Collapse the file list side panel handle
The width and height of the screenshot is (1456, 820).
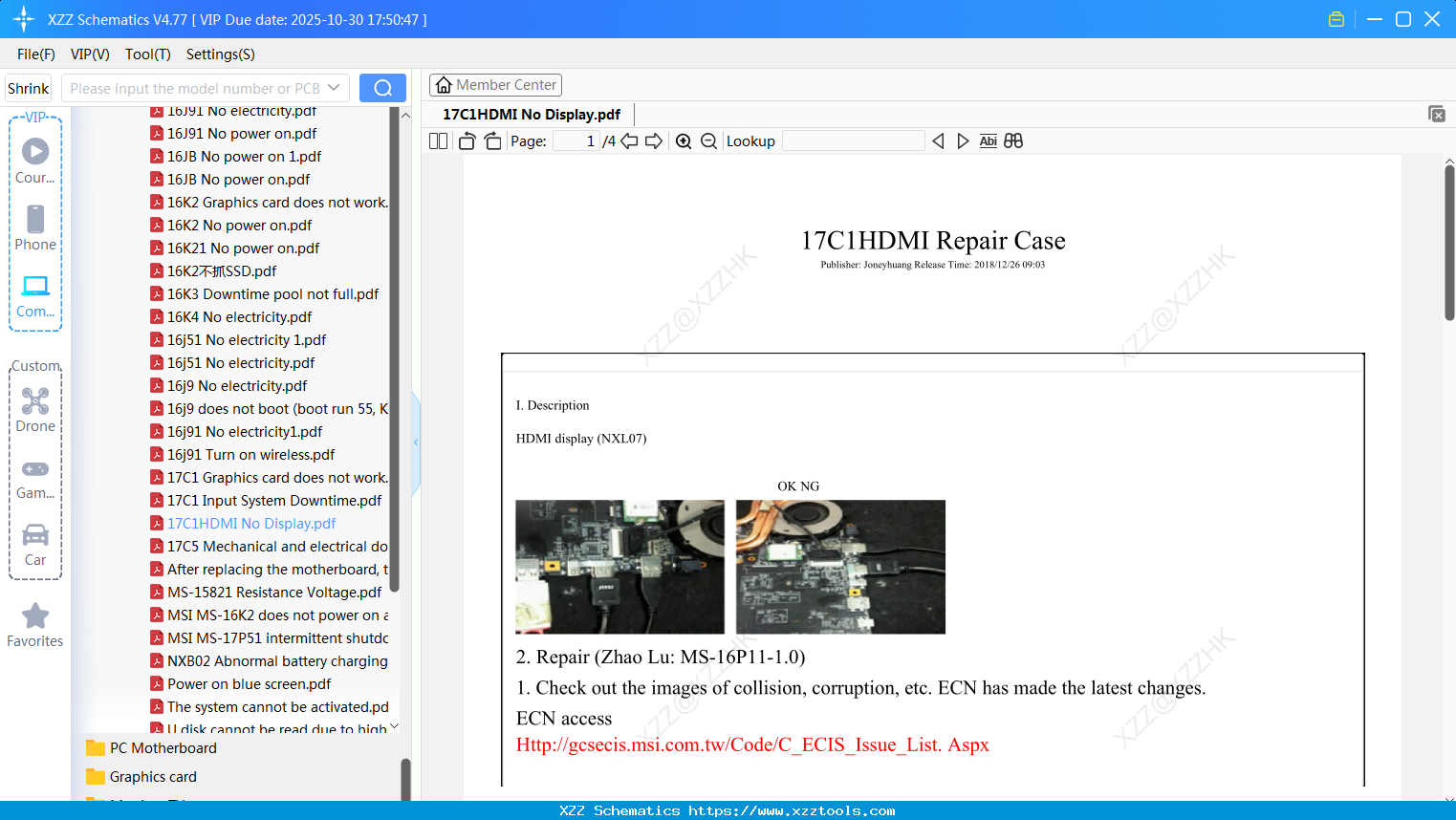click(416, 442)
